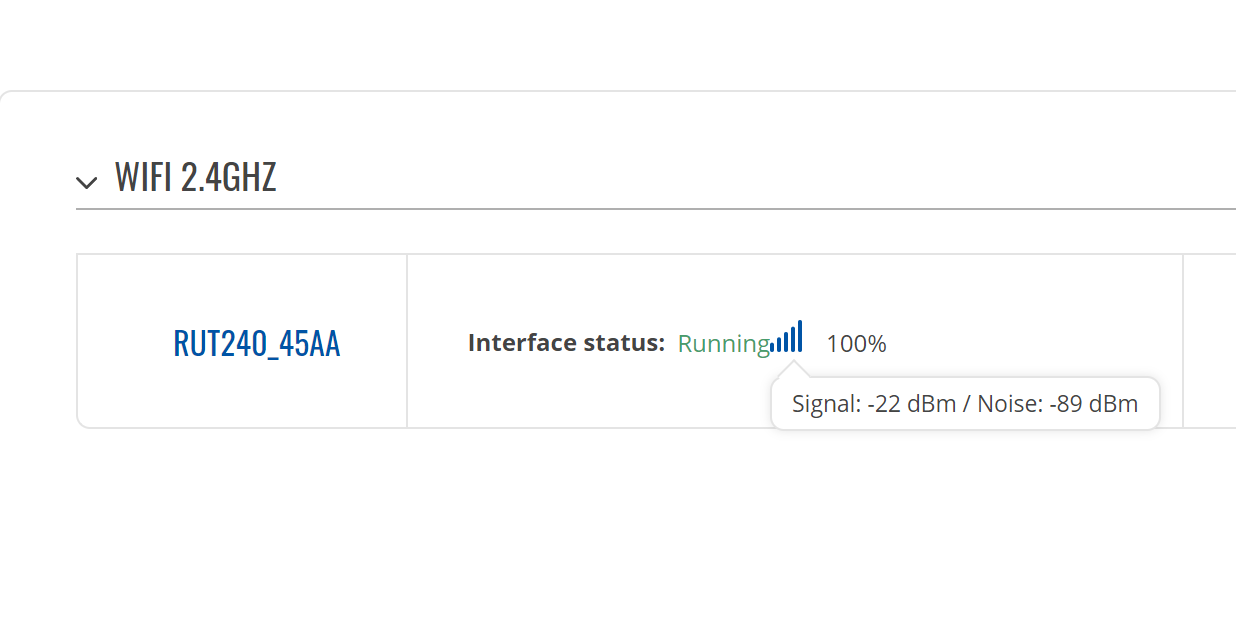The width and height of the screenshot is (1236, 618).
Task: Click the signal strength bars icon
Action: [787, 337]
